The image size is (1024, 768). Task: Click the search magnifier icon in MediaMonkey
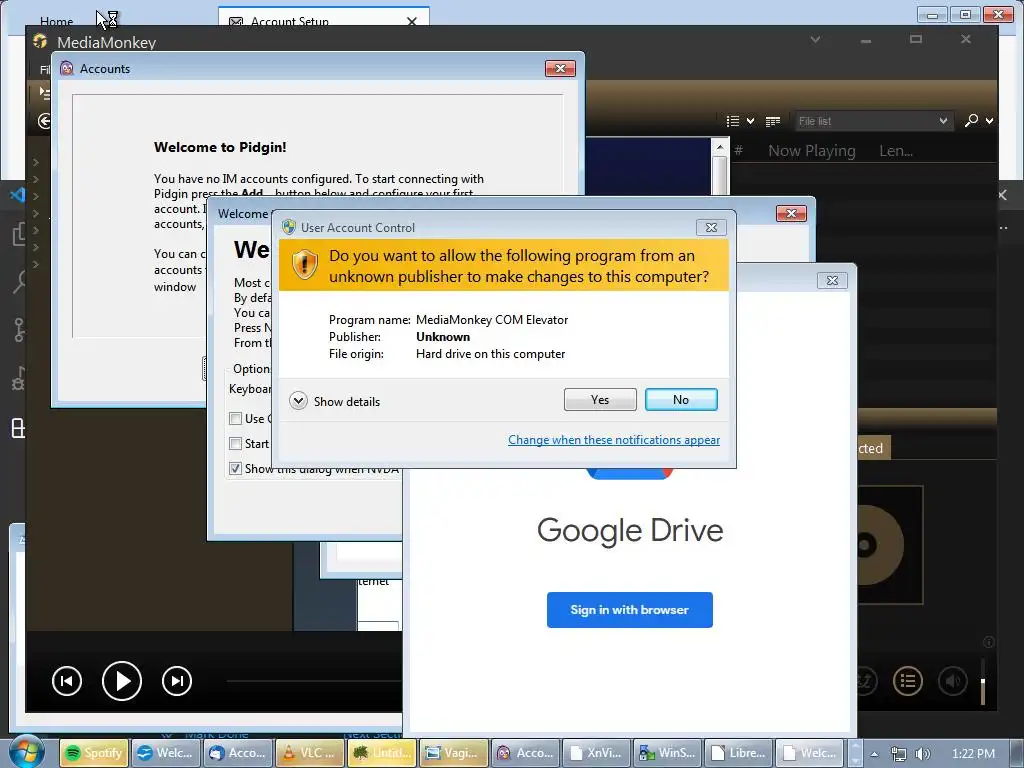pos(972,120)
